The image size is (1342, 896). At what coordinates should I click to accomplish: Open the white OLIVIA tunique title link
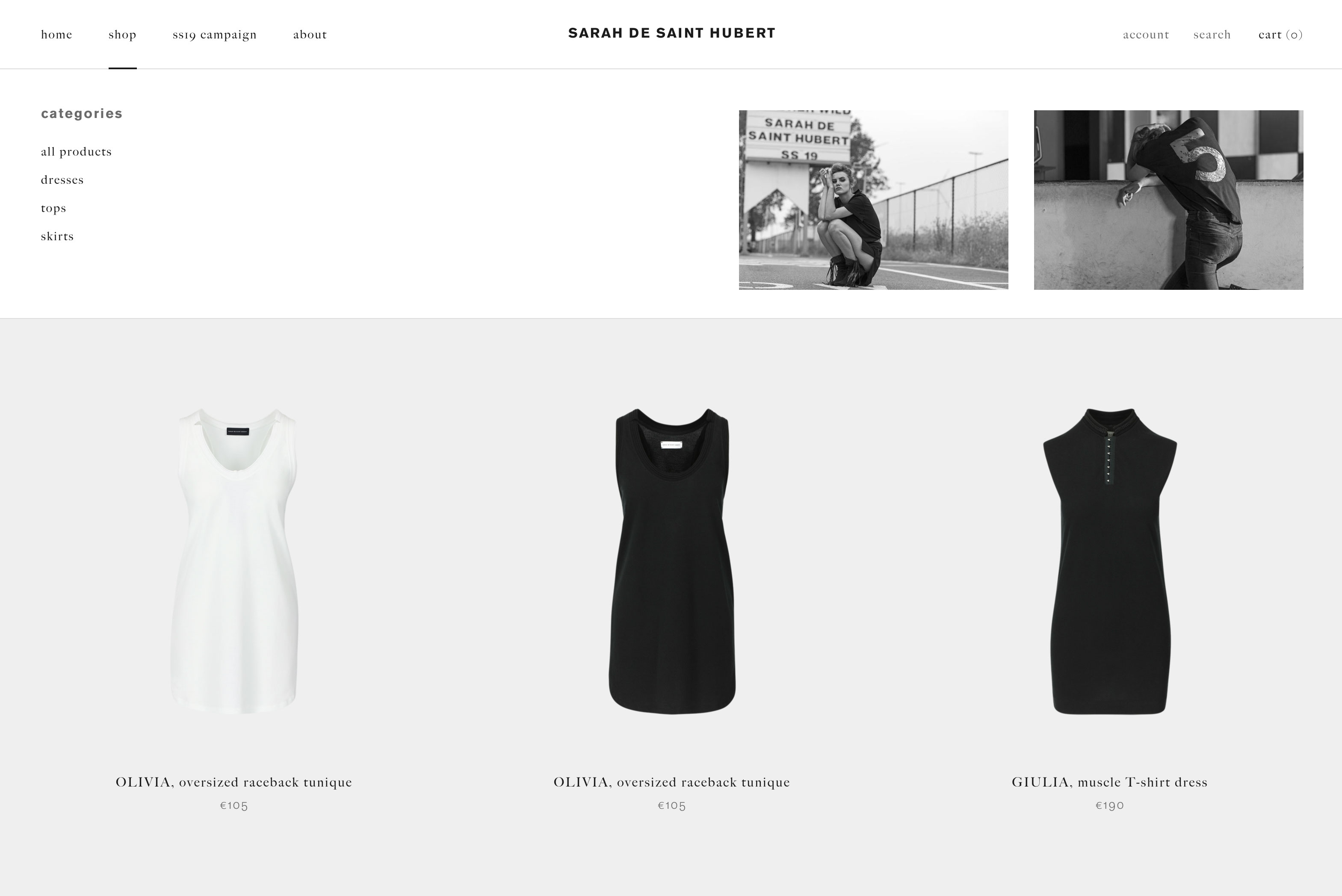tap(234, 782)
